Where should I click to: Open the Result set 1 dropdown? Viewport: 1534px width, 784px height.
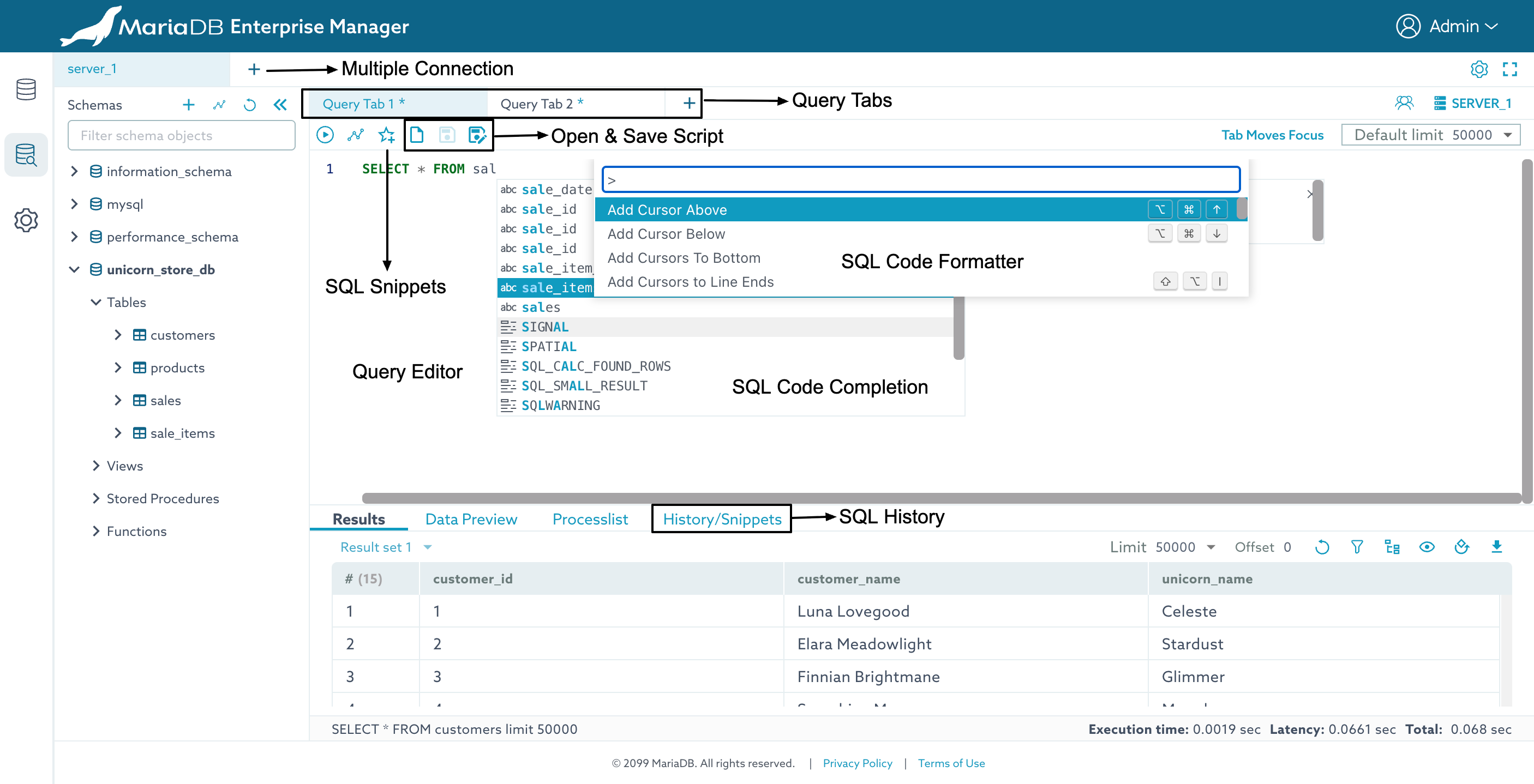[x=385, y=547]
